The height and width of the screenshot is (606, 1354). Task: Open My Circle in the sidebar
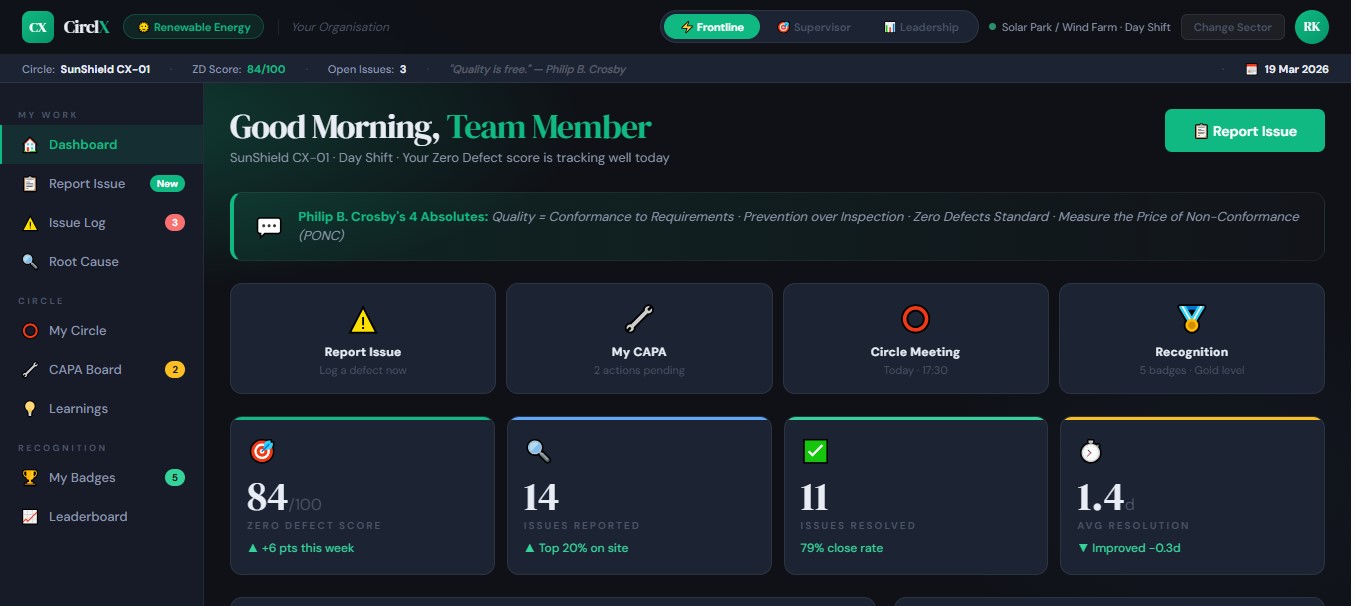tap(102, 331)
